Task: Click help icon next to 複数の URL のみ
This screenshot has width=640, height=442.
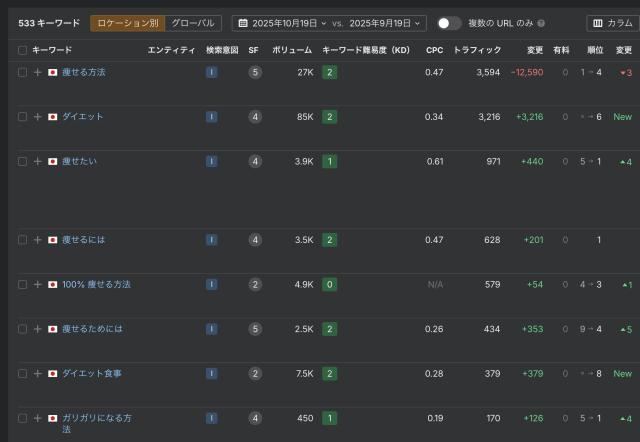Action: tap(541, 23)
